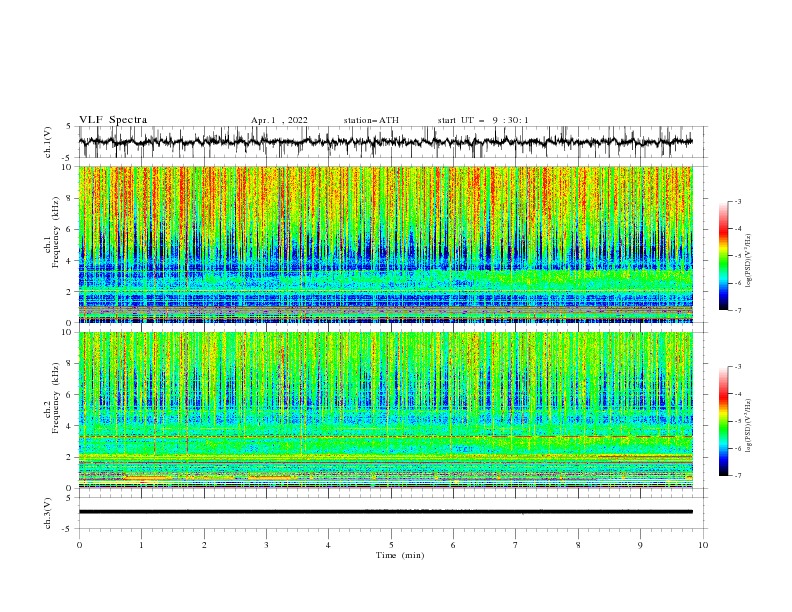Click the ch.1 voltage waveform trace
The width and height of the screenshot is (792, 612).
[386, 142]
